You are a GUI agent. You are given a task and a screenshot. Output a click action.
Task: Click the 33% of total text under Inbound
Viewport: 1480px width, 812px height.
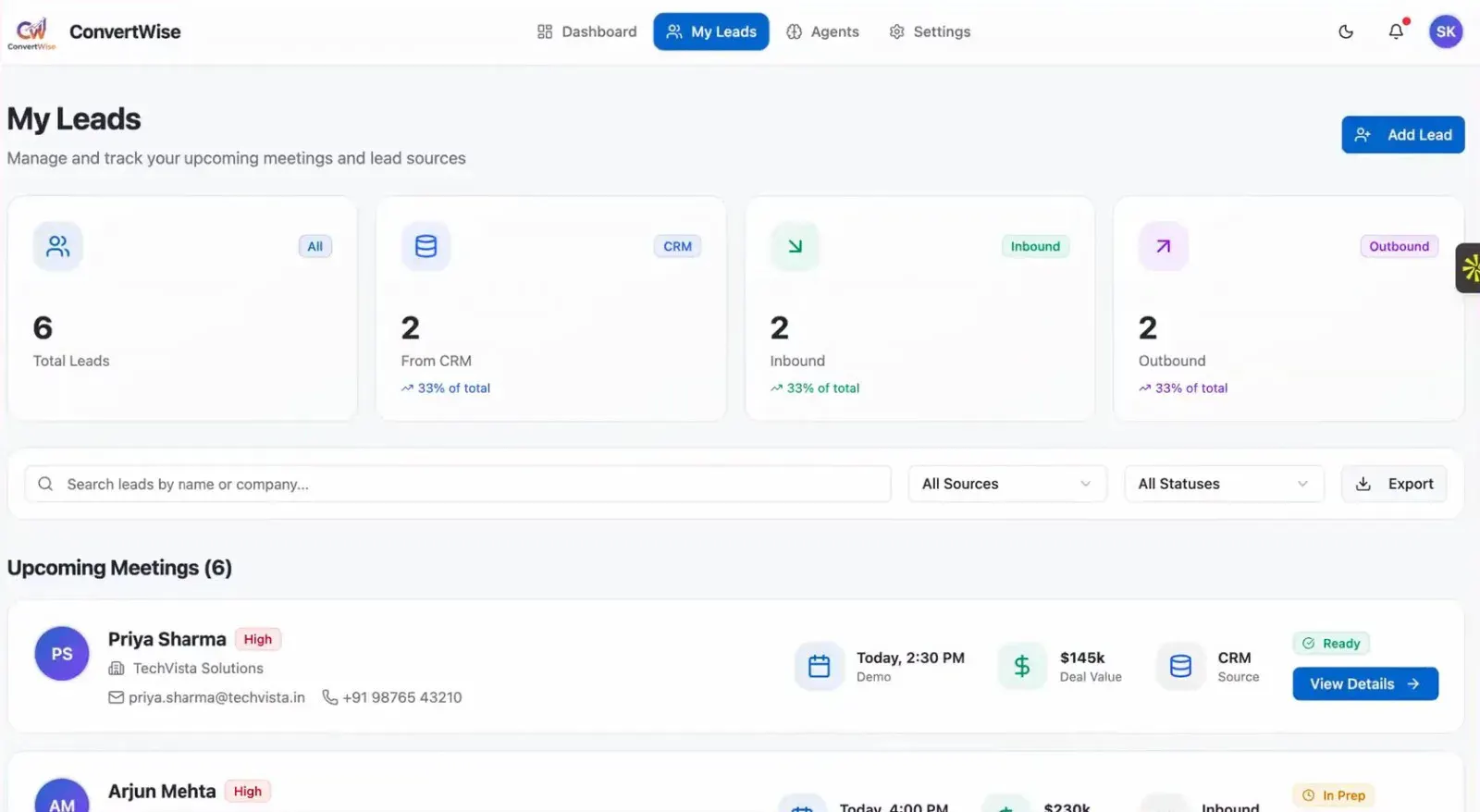(822, 388)
